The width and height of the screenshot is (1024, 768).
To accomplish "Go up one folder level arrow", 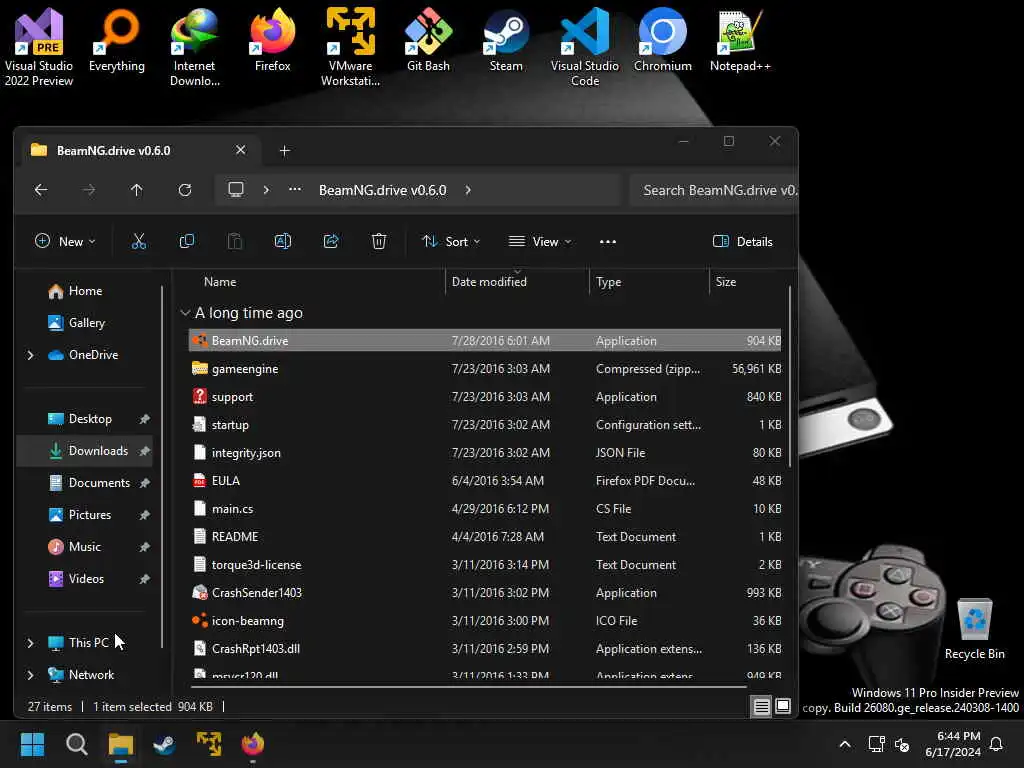I will click(x=136, y=190).
